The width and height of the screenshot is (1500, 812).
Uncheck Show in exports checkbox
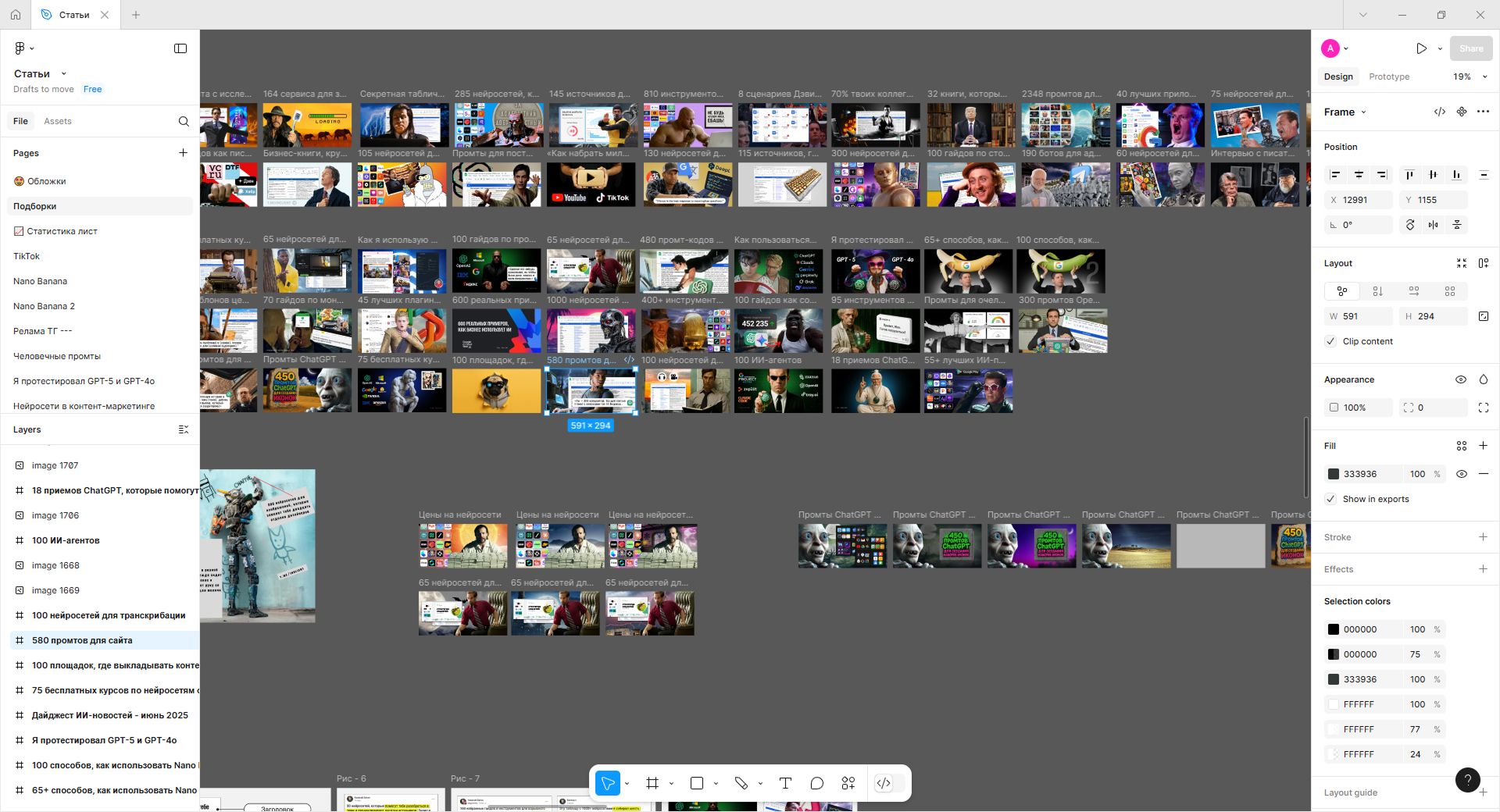(x=1330, y=499)
